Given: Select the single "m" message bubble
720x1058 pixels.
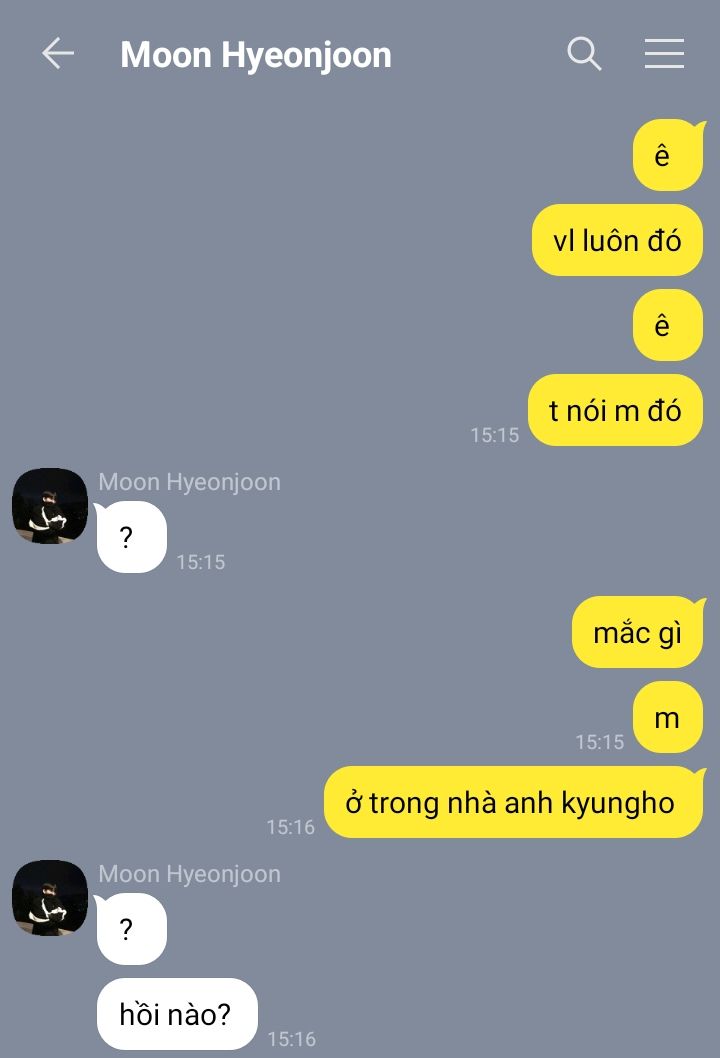Looking at the screenshot, I should coord(668,717).
